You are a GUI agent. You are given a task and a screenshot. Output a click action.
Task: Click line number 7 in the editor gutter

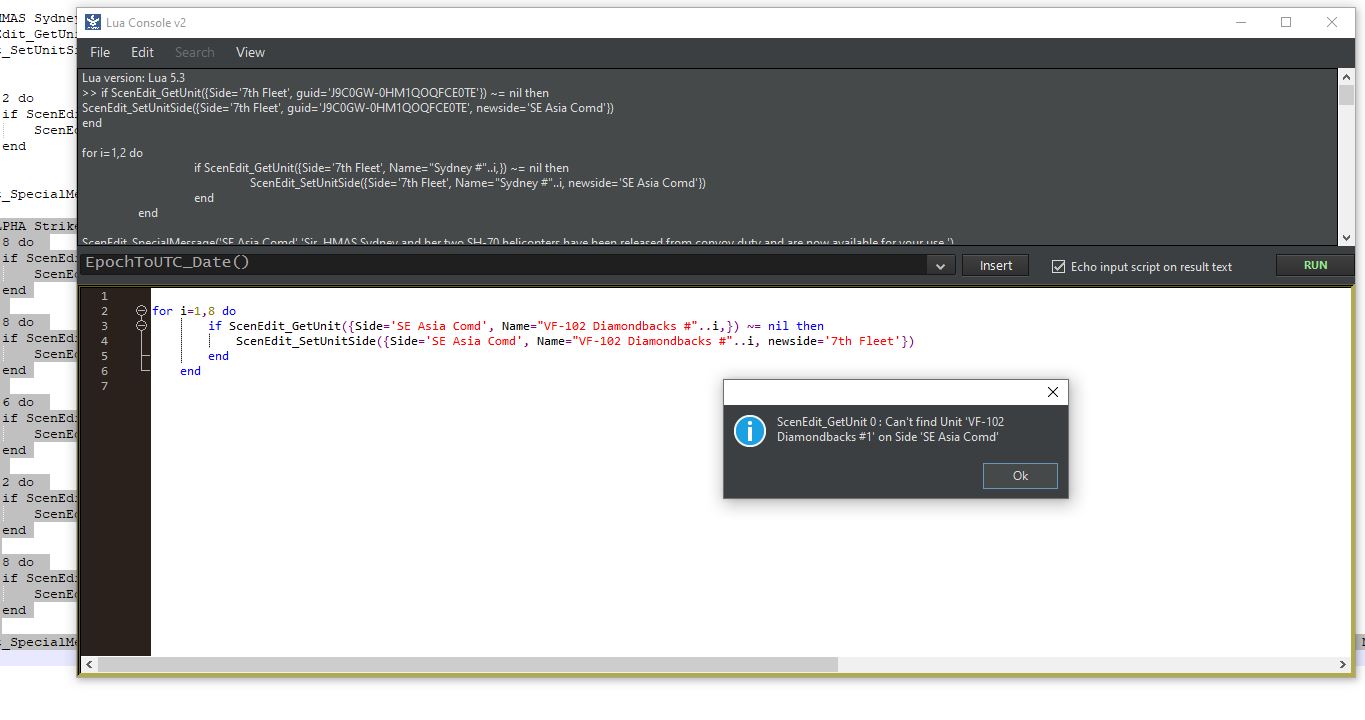(104, 386)
